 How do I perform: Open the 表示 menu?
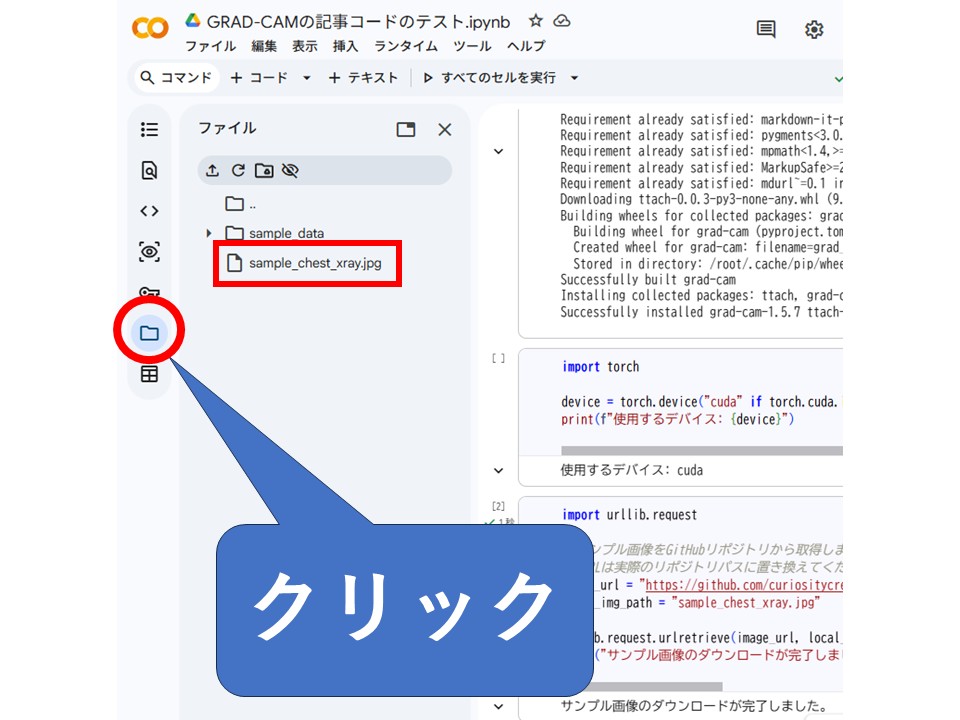(304, 47)
